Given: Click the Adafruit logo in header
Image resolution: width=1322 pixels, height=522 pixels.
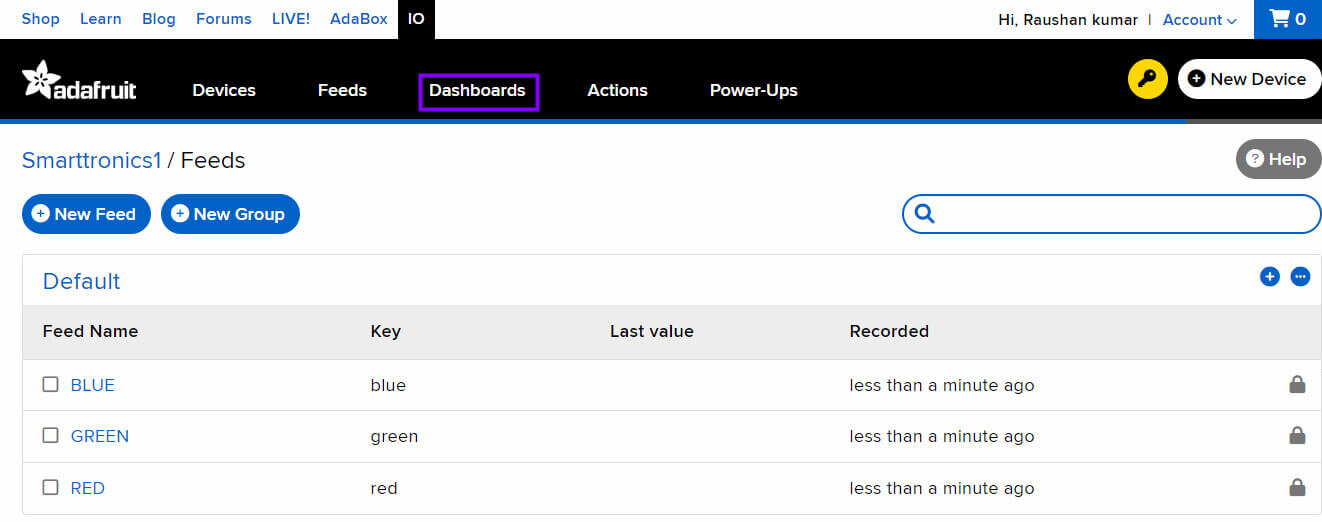Looking at the screenshot, I should tap(79, 82).
